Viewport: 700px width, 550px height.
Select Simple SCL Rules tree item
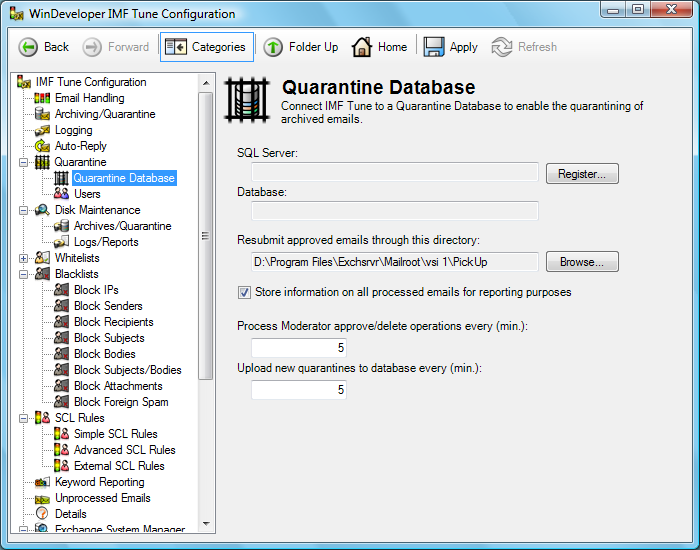click(x=116, y=434)
